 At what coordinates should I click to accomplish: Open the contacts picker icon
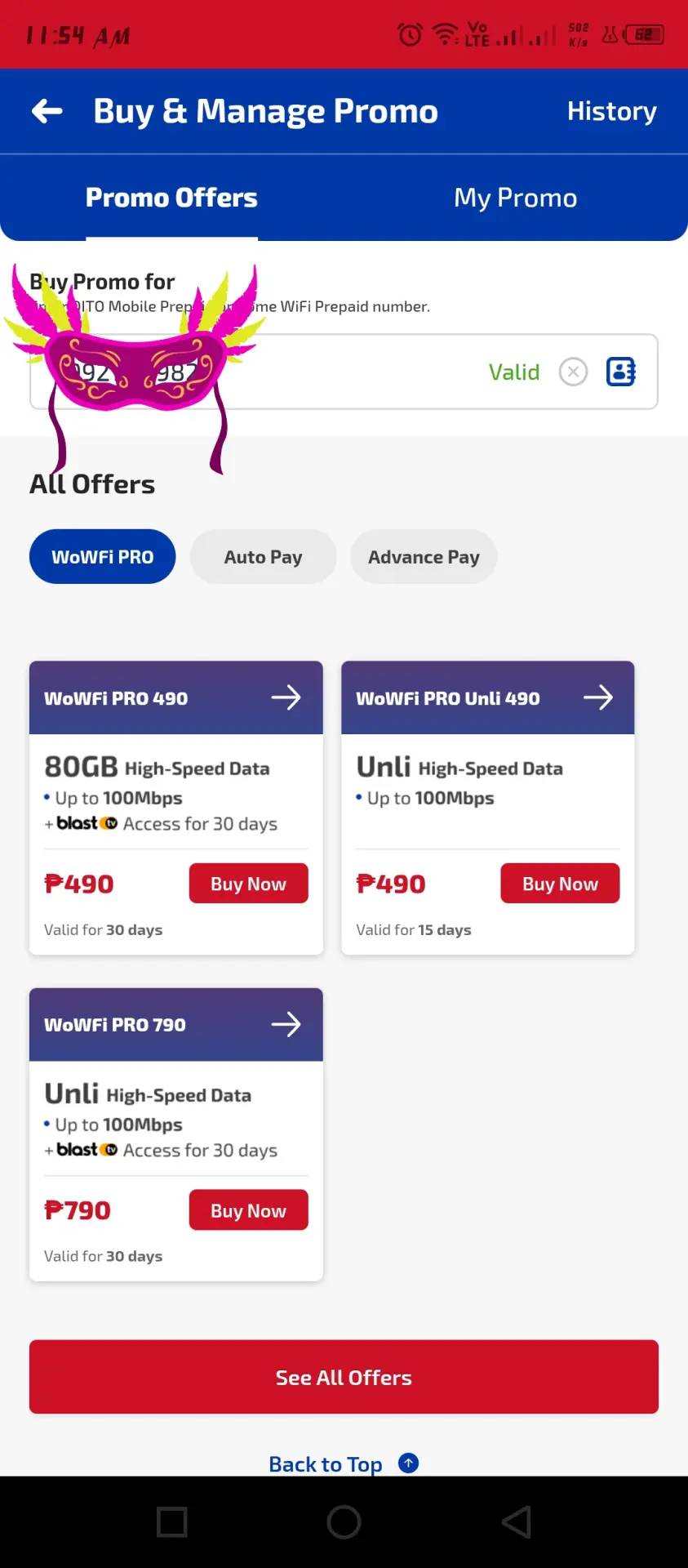pyautogui.click(x=621, y=372)
